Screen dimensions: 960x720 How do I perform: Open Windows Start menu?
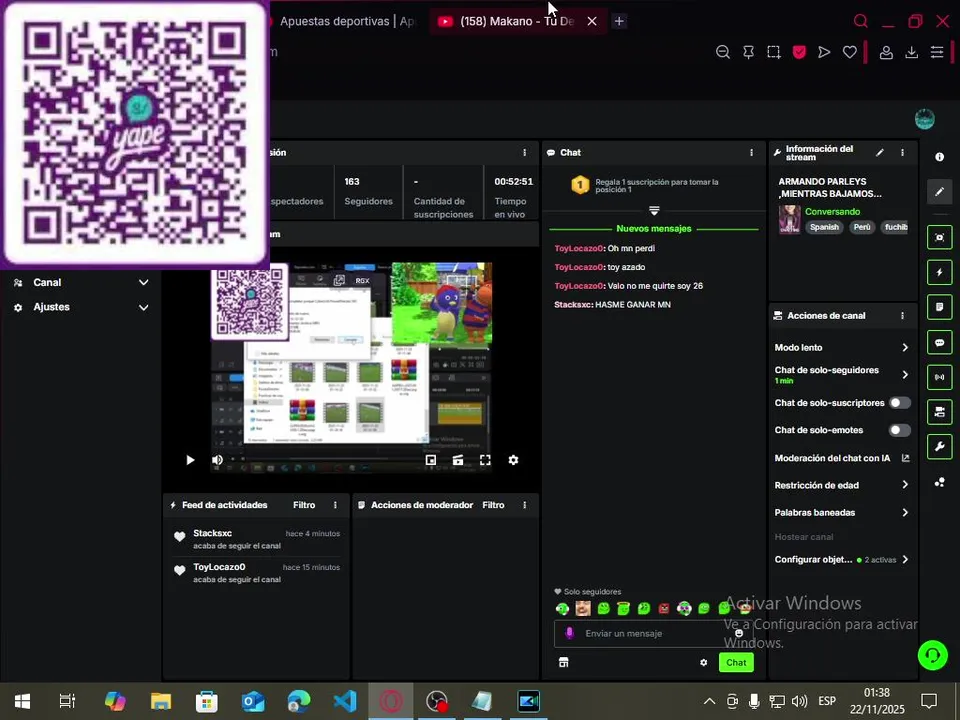pyautogui.click(x=22, y=701)
